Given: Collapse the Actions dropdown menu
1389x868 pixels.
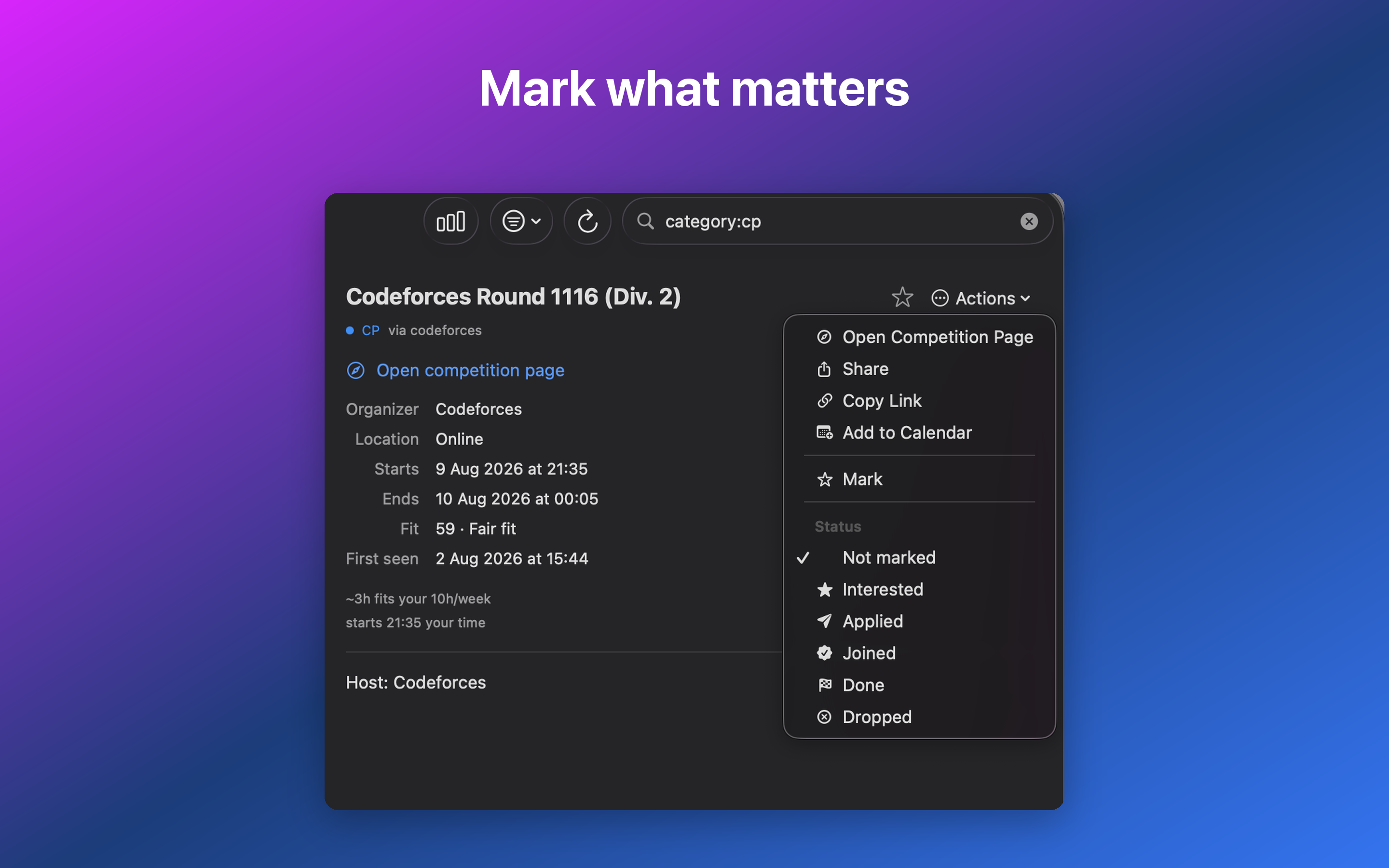Looking at the screenshot, I should click(x=981, y=298).
